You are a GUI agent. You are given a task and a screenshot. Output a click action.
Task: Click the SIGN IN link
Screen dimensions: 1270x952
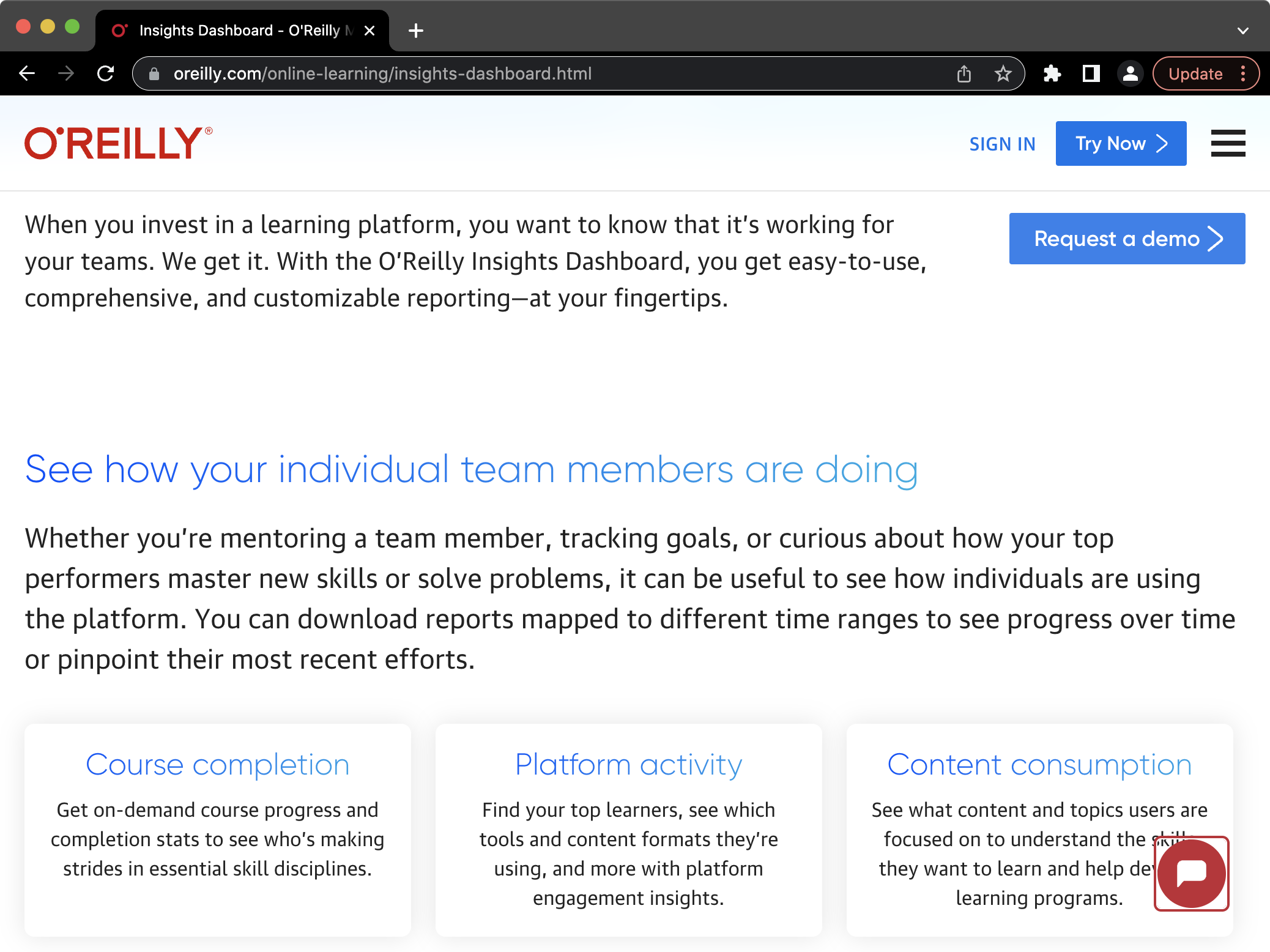point(1002,144)
